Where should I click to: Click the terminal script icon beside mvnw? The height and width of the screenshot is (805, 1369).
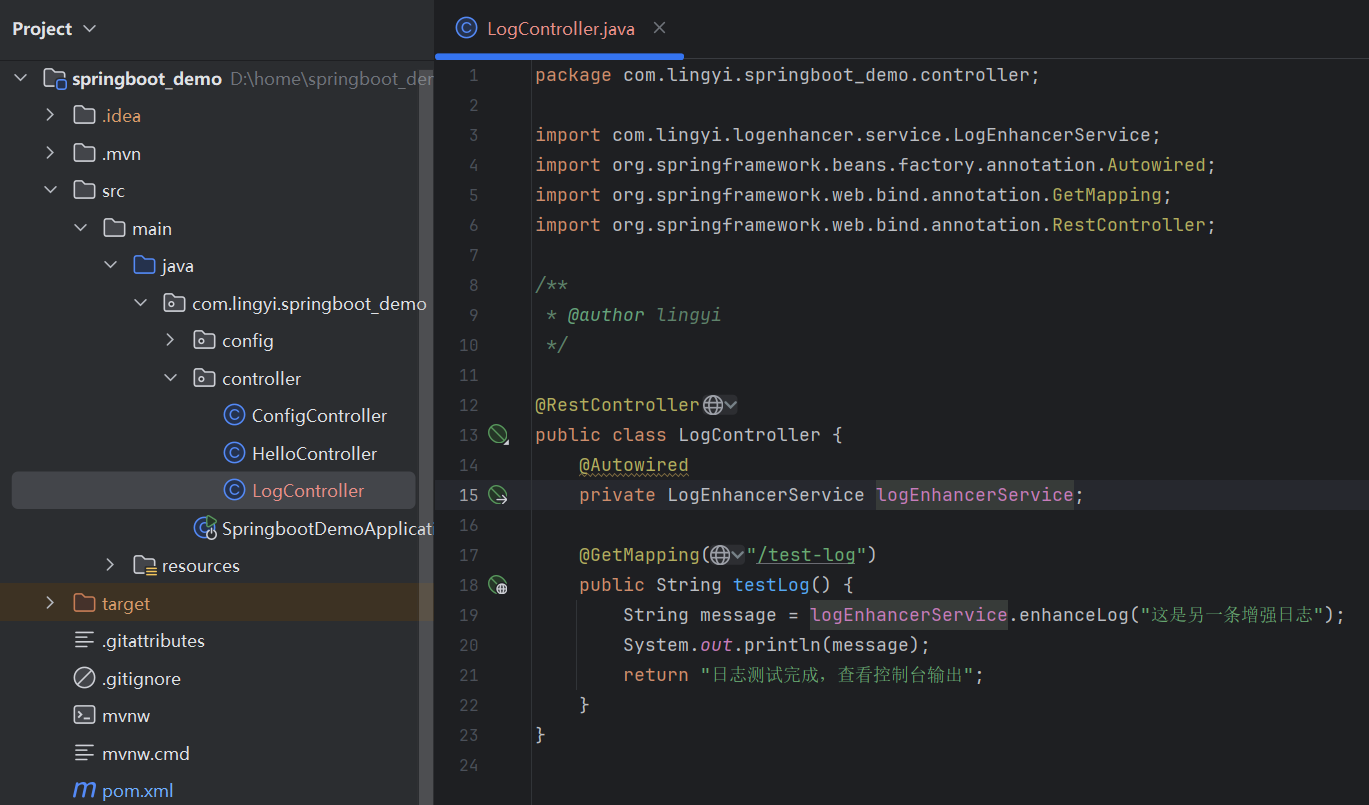coord(81,715)
